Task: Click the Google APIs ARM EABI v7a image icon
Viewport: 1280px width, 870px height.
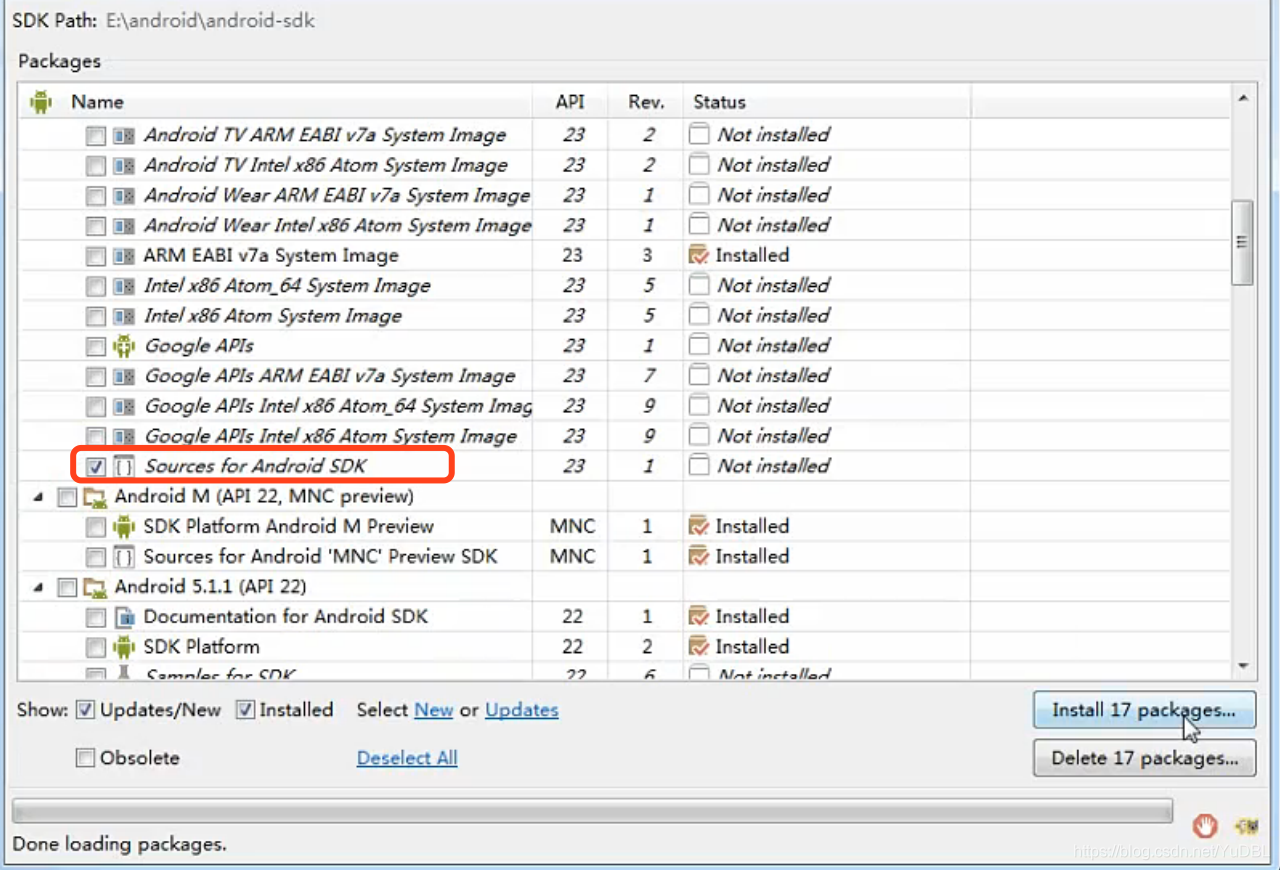Action: [124, 376]
